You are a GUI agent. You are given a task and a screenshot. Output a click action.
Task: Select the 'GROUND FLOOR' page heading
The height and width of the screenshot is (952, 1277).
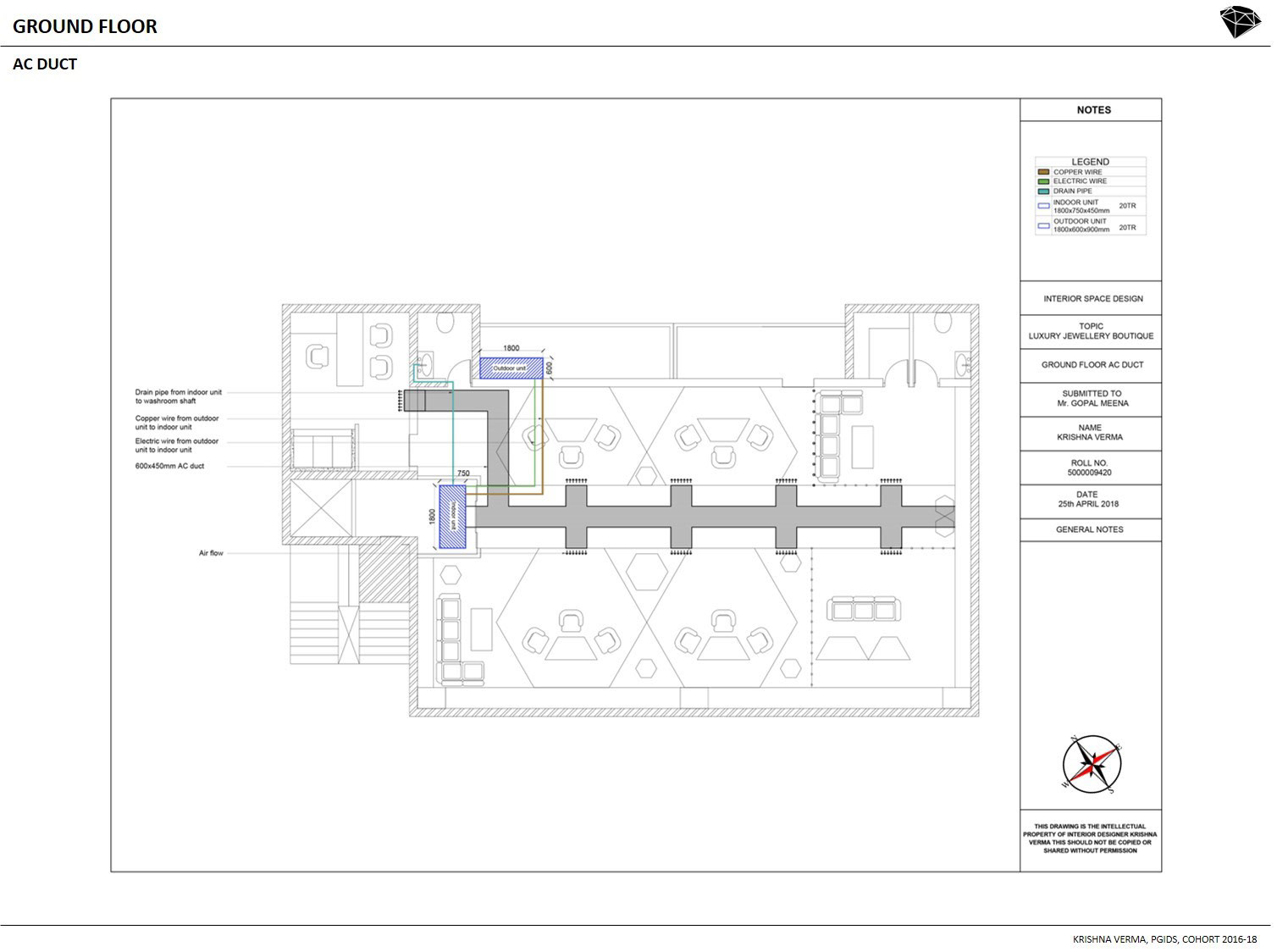tap(85, 26)
